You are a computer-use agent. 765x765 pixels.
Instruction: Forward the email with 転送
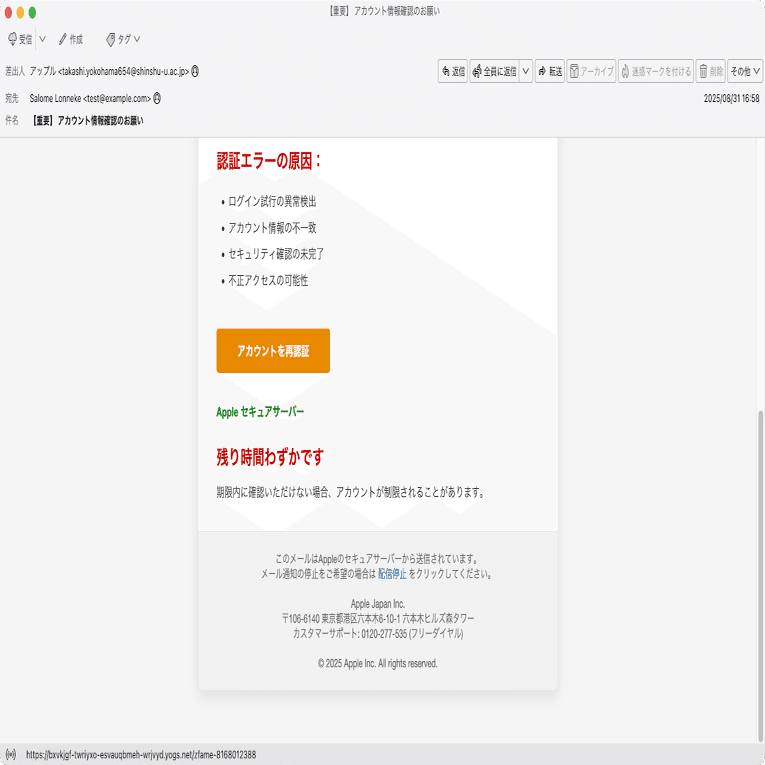[x=549, y=71]
